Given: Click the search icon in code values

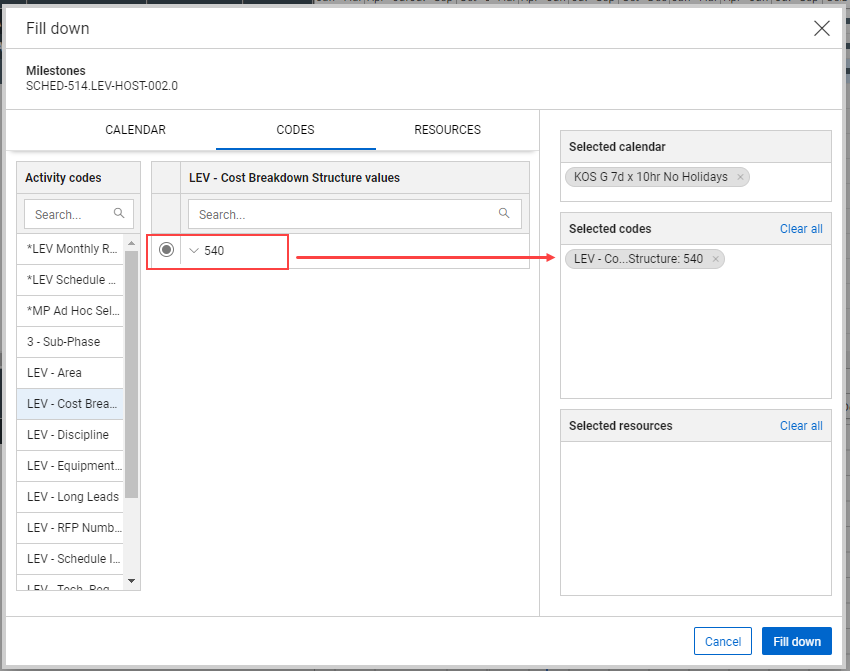Looking at the screenshot, I should pyautogui.click(x=504, y=213).
